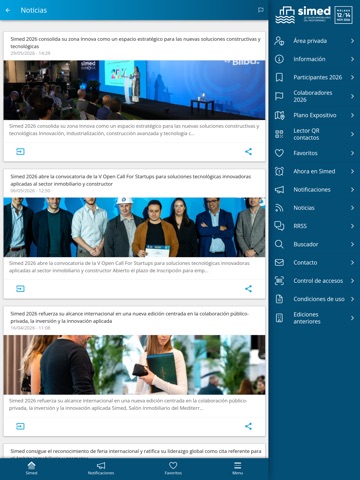Open the startups group photo
The width and height of the screenshot is (360, 480).
(134, 227)
